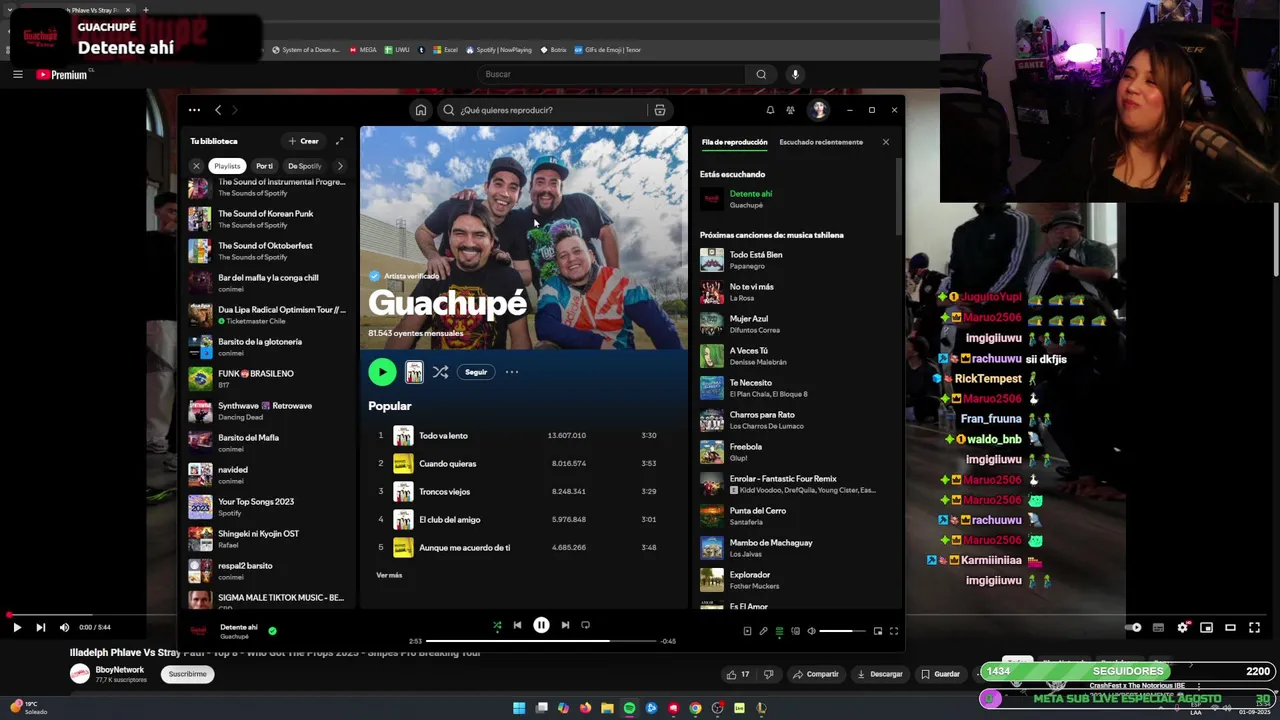
Task: Go back in Spotify navigation
Action: (x=218, y=110)
